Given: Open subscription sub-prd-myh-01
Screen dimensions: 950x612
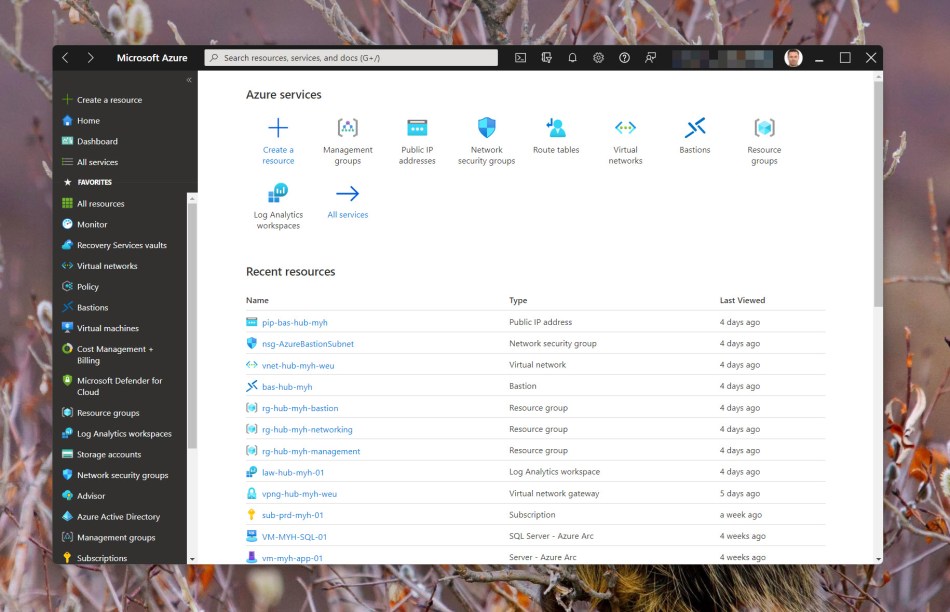Looking at the screenshot, I should [x=293, y=515].
